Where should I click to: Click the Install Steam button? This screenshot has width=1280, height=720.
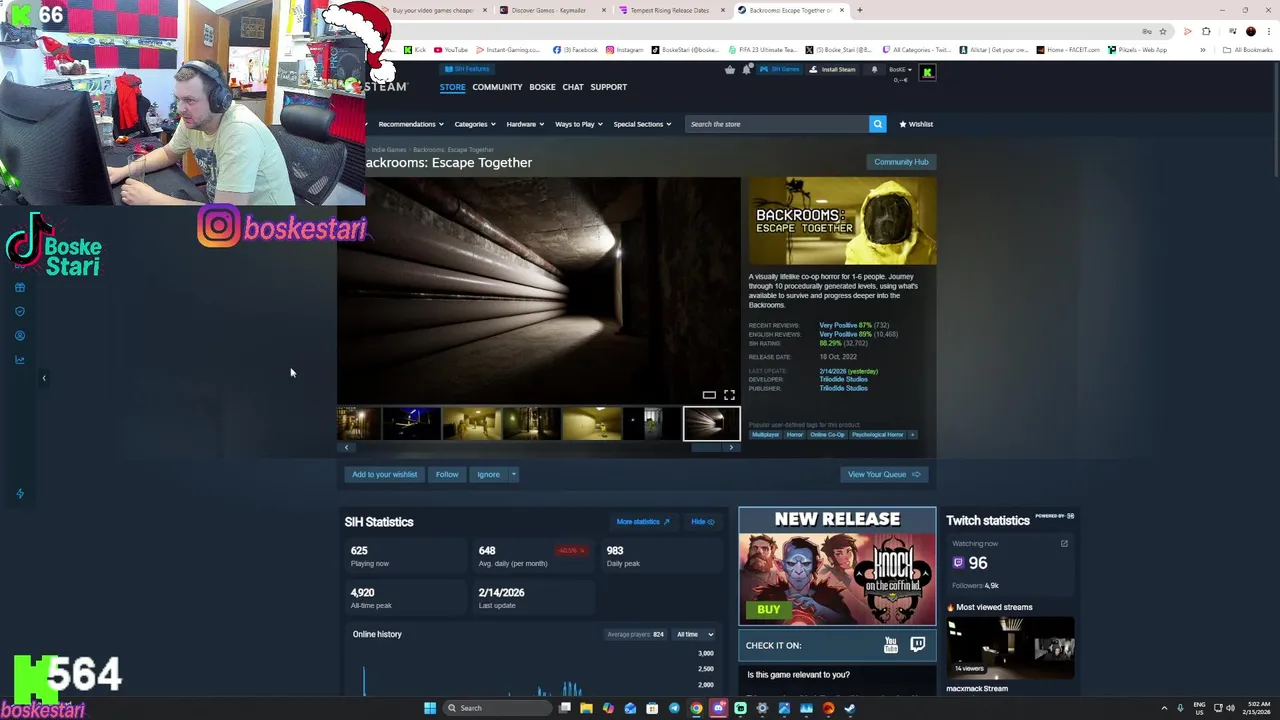pos(833,70)
